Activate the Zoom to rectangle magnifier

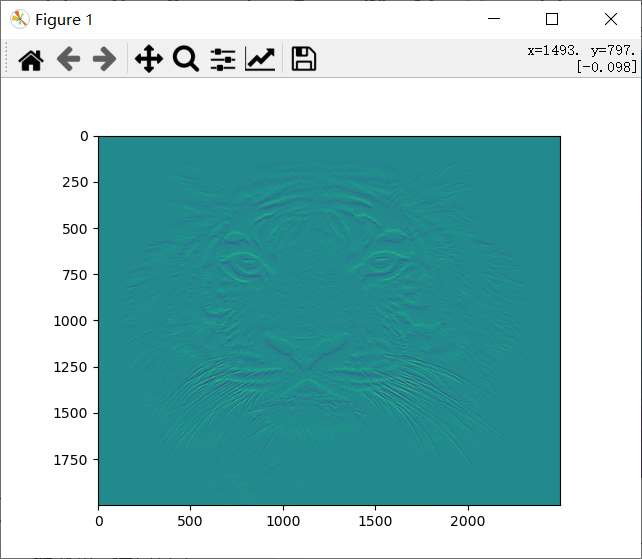click(x=186, y=59)
